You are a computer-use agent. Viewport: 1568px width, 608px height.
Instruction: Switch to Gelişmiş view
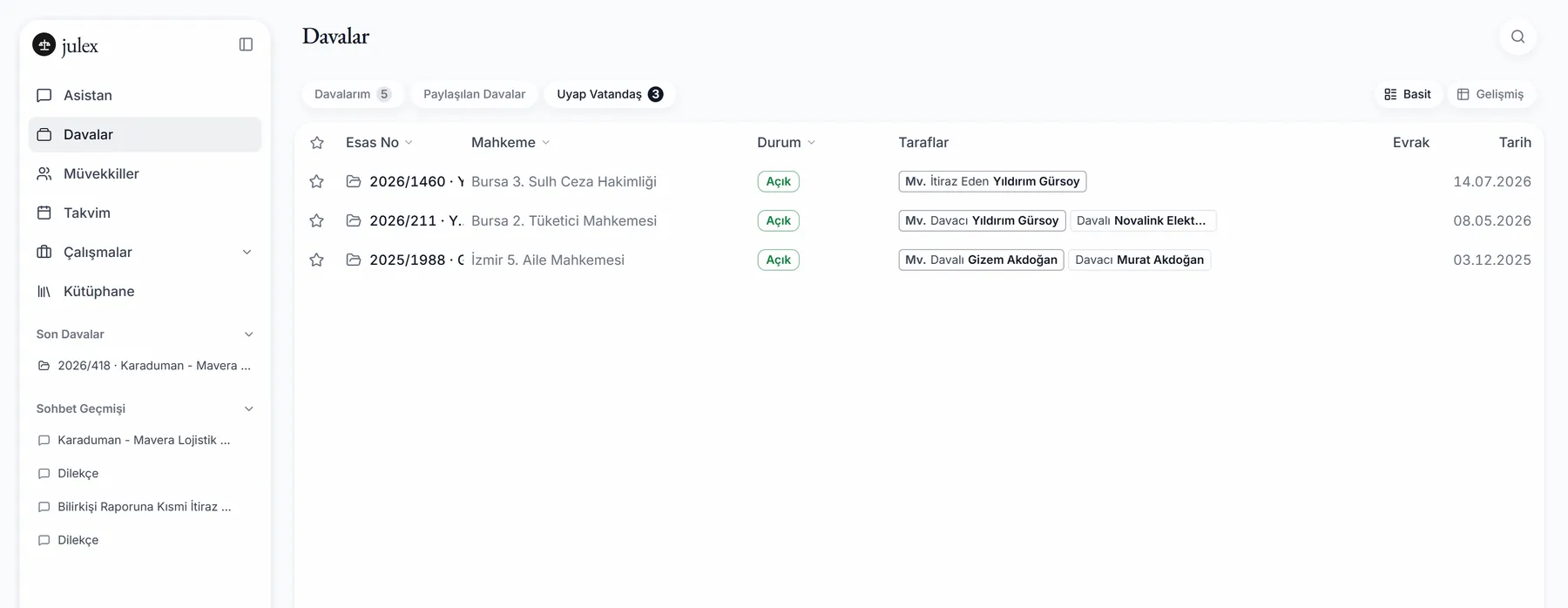pyautogui.click(x=1490, y=94)
